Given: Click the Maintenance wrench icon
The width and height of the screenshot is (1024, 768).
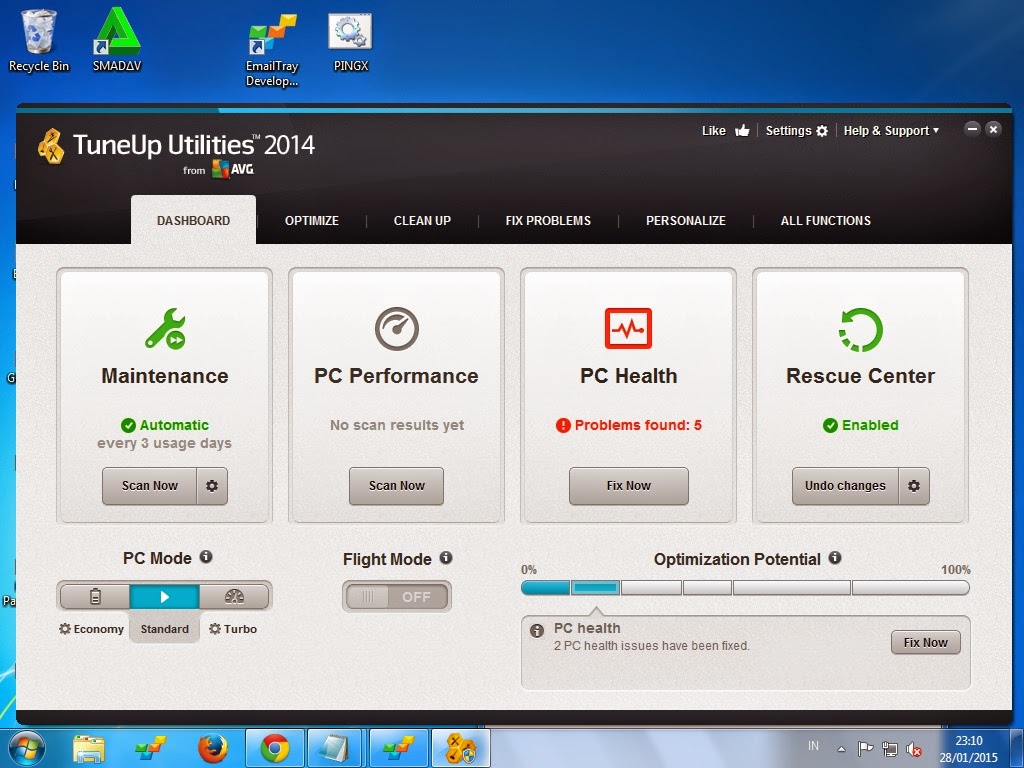Looking at the screenshot, I should [165, 328].
